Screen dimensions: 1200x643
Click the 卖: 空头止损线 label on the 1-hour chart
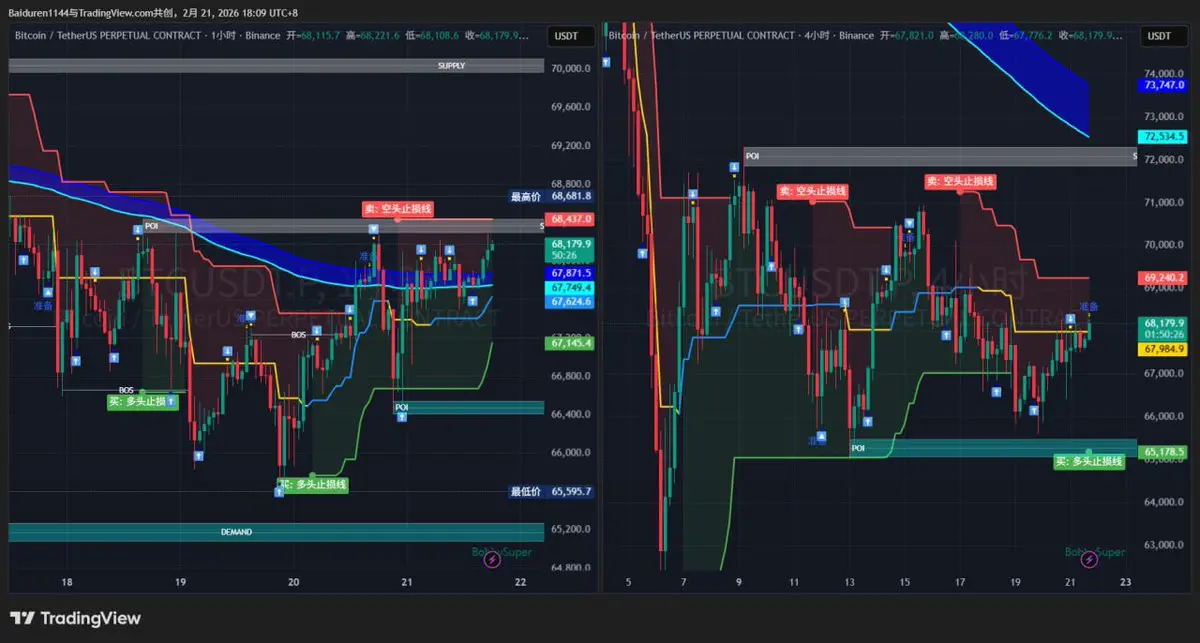tap(399, 209)
